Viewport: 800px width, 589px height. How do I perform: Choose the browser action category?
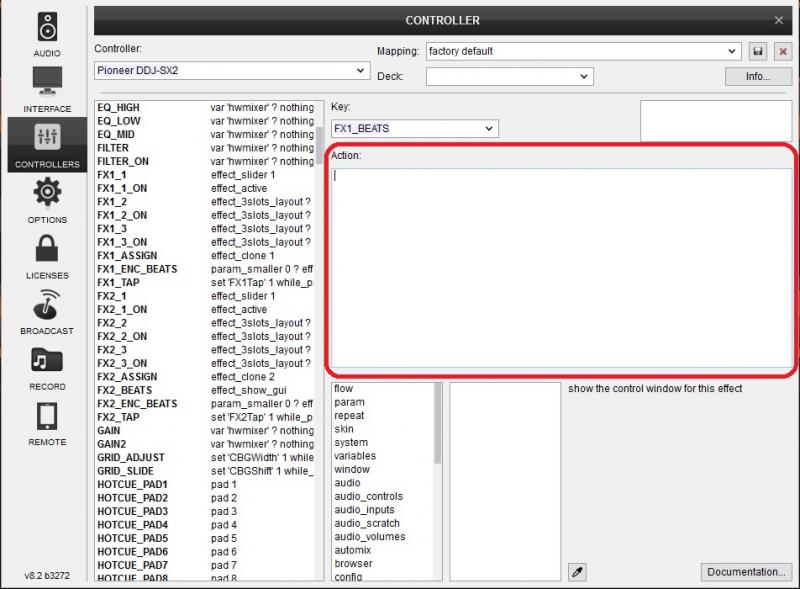pyautogui.click(x=383, y=563)
